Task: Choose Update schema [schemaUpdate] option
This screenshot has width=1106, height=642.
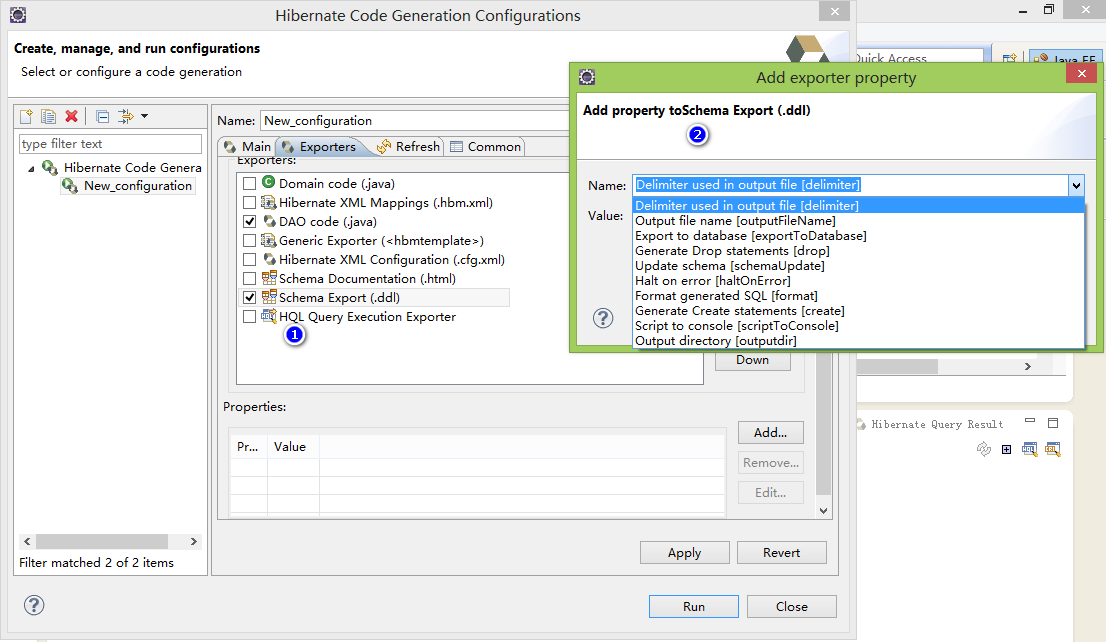Action: (x=858, y=265)
